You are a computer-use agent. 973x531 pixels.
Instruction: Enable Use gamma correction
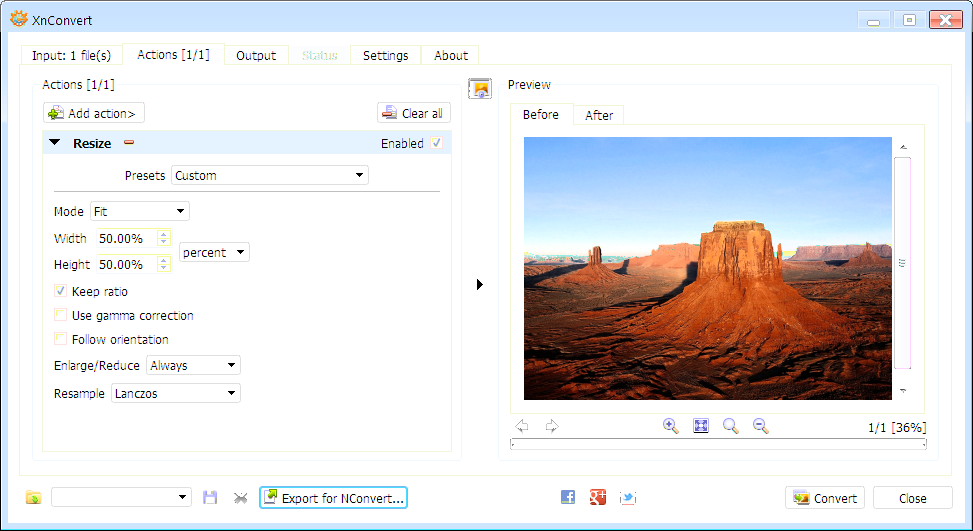[x=60, y=315]
